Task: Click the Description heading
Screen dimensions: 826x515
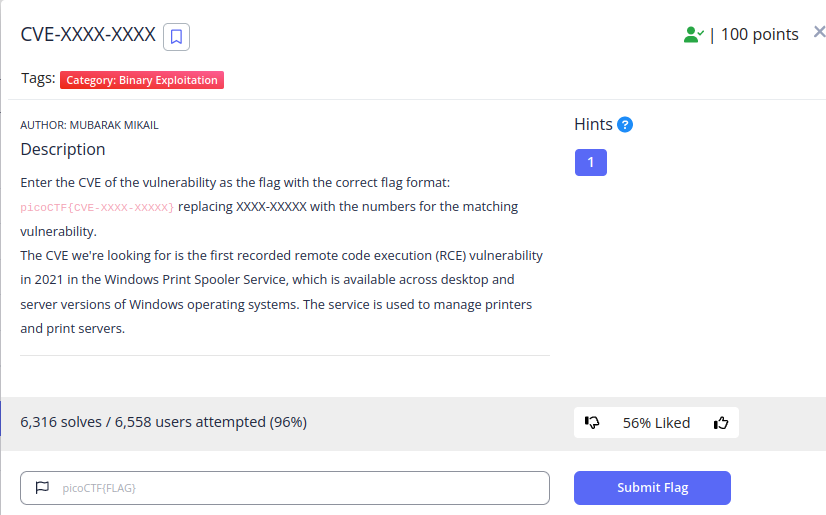Action: [x=63, y=150]
